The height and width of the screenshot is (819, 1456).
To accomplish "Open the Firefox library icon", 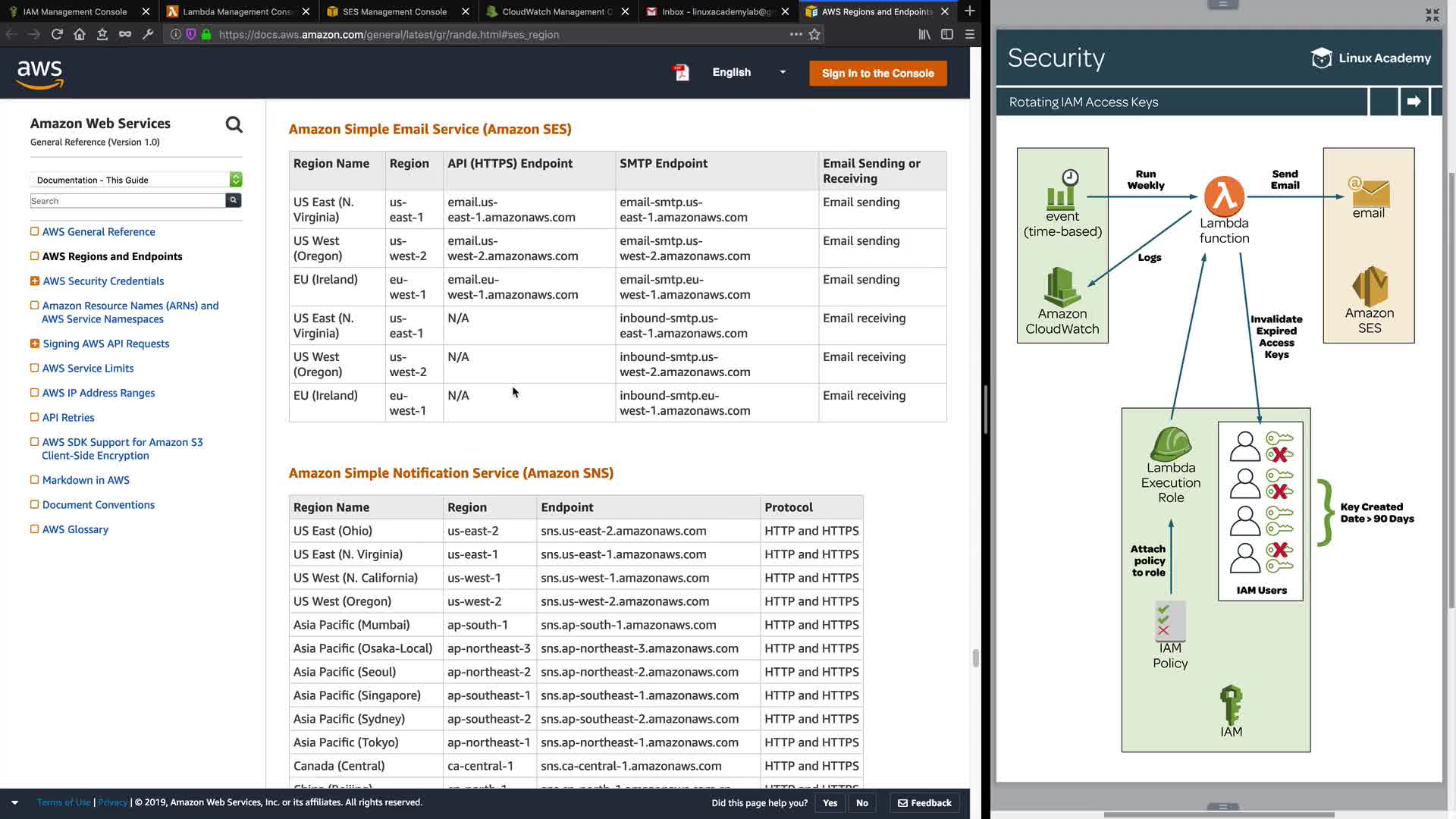I will click(924, 34).
